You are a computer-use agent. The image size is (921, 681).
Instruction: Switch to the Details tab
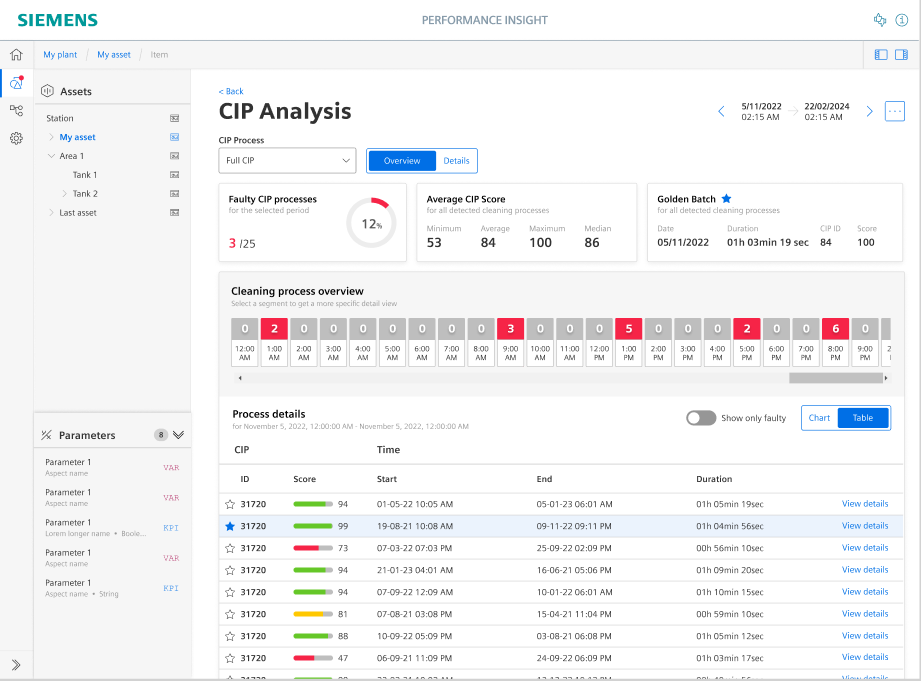tap(456, 160)
